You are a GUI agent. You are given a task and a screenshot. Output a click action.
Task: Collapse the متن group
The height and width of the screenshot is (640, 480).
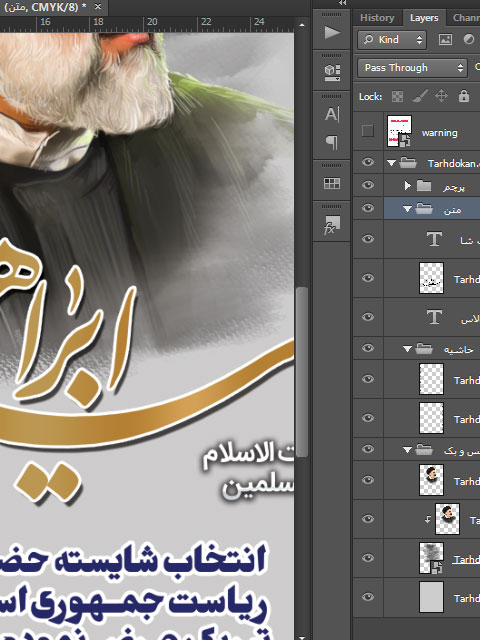(x=407, y=209)
